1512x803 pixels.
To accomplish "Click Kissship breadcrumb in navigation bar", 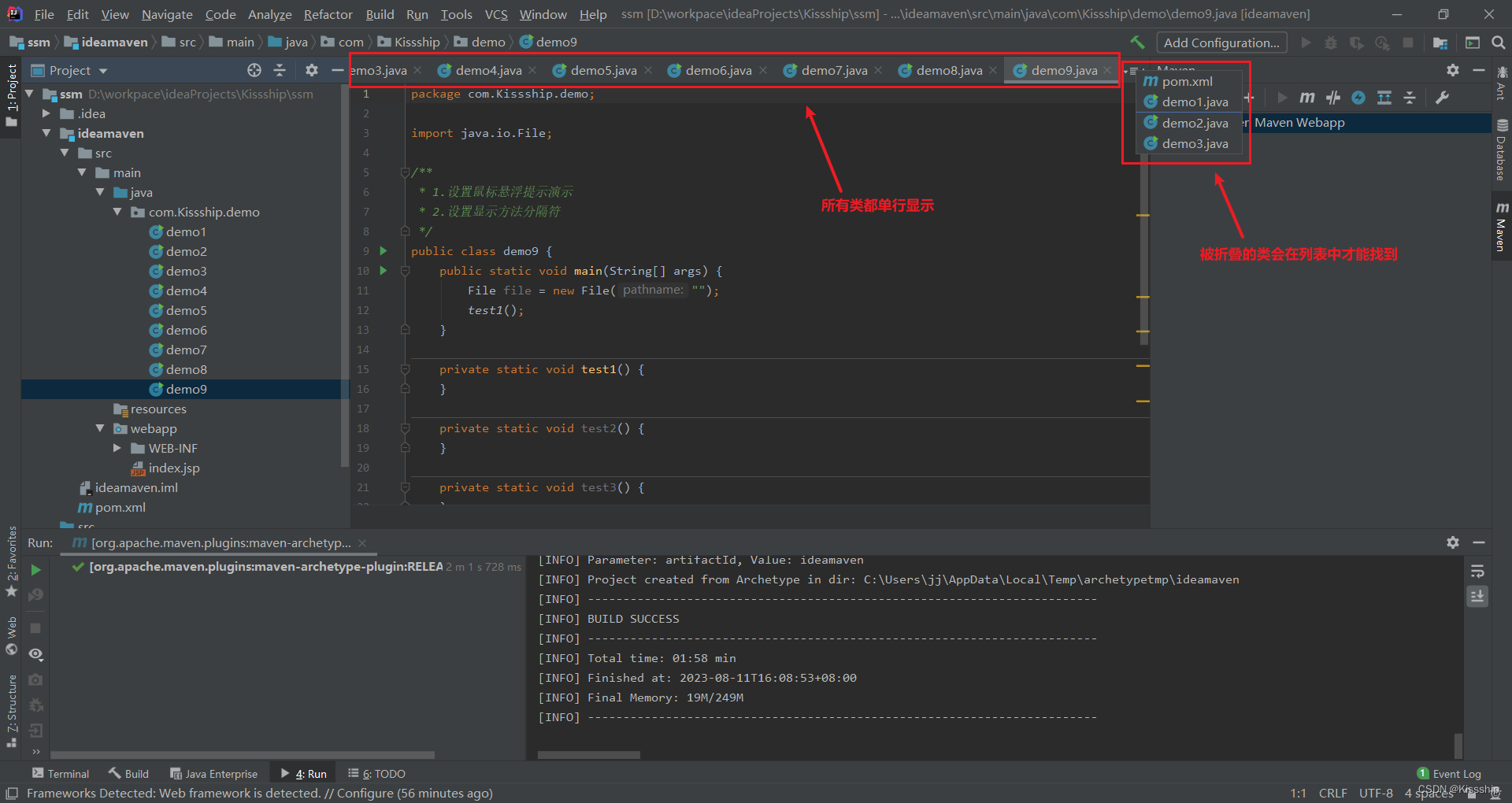I will (x=417, y=42).
